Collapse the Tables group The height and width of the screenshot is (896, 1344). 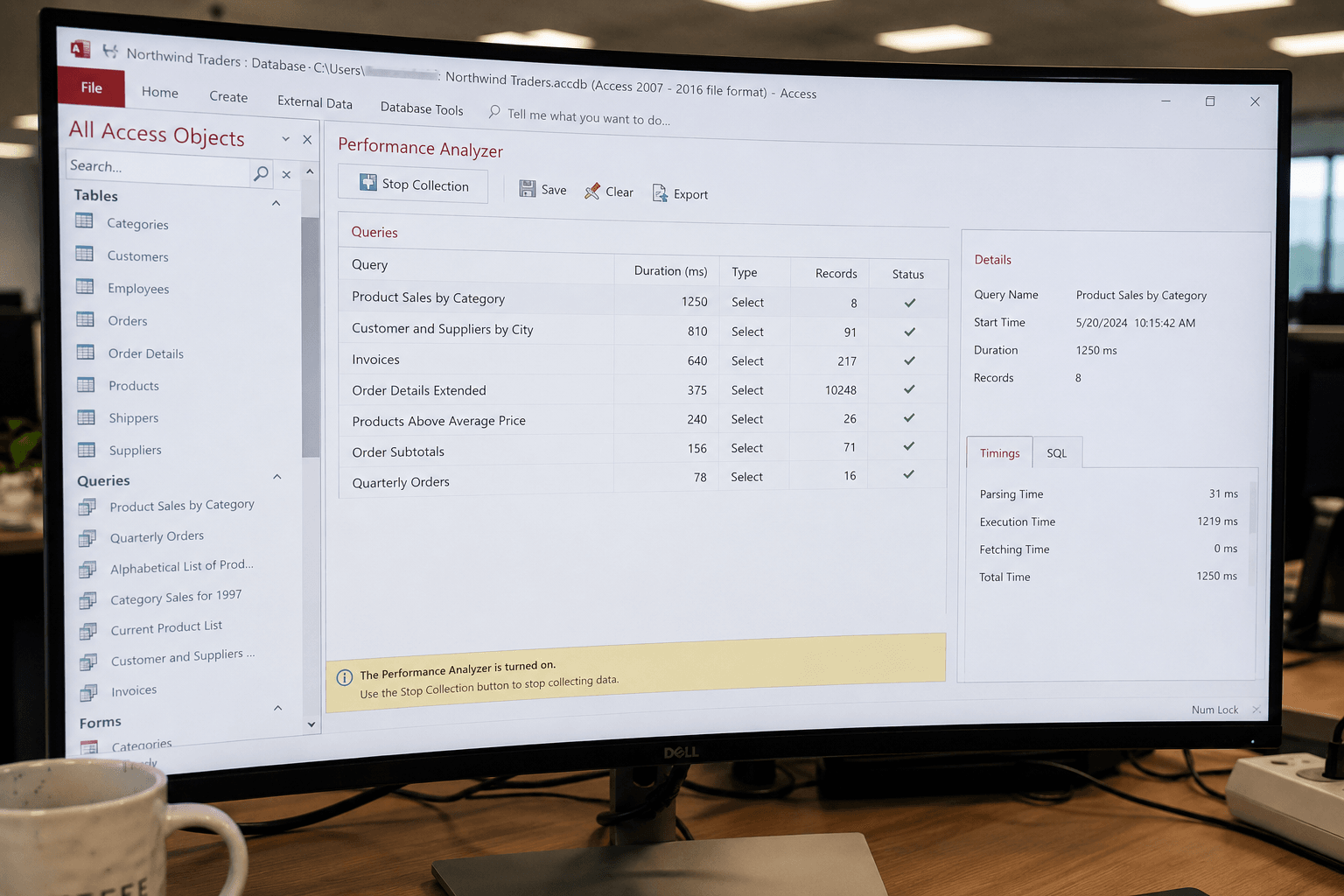click(x=276, y=203)
